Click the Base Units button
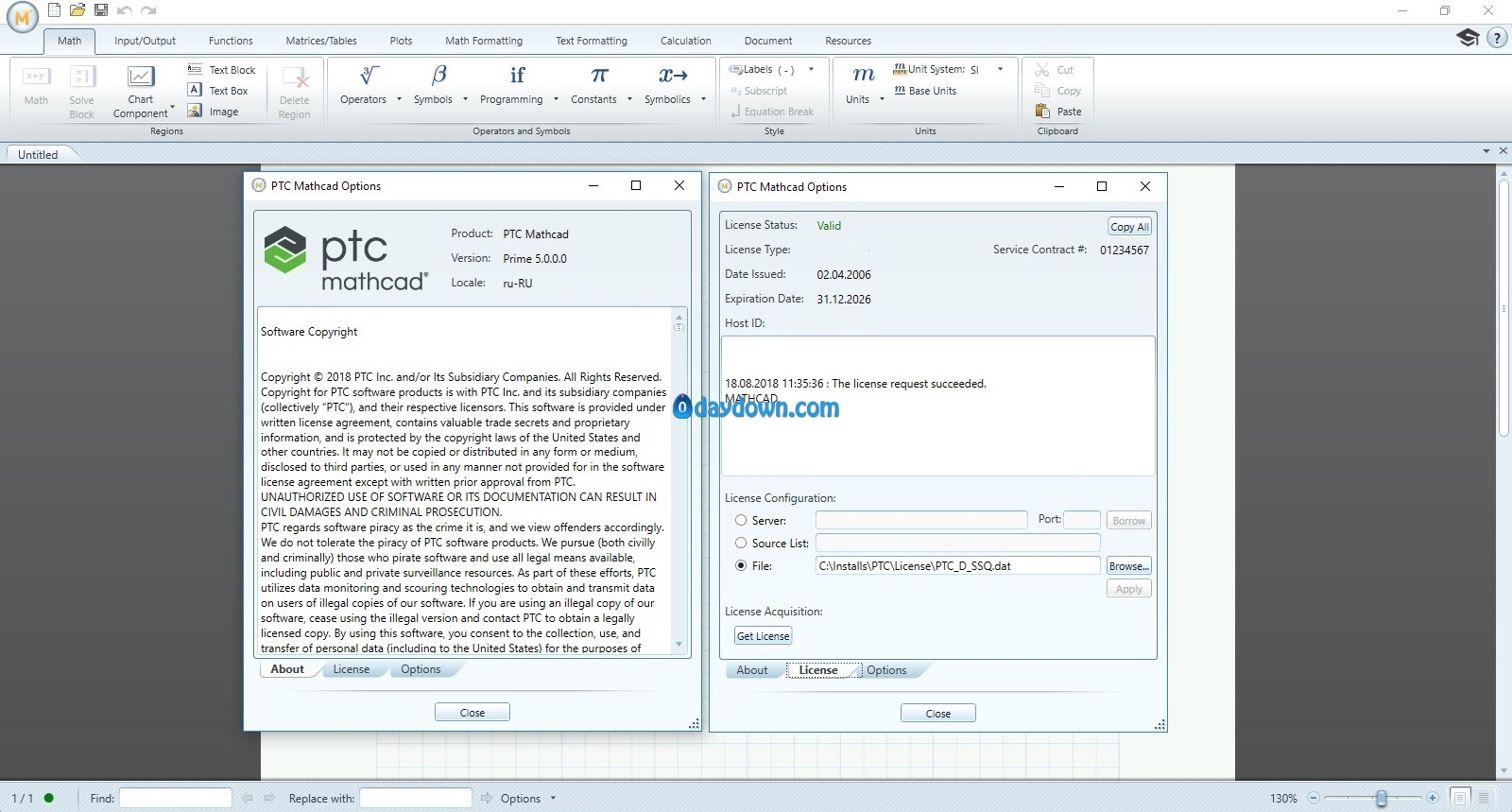 click(x=925, y=91)
